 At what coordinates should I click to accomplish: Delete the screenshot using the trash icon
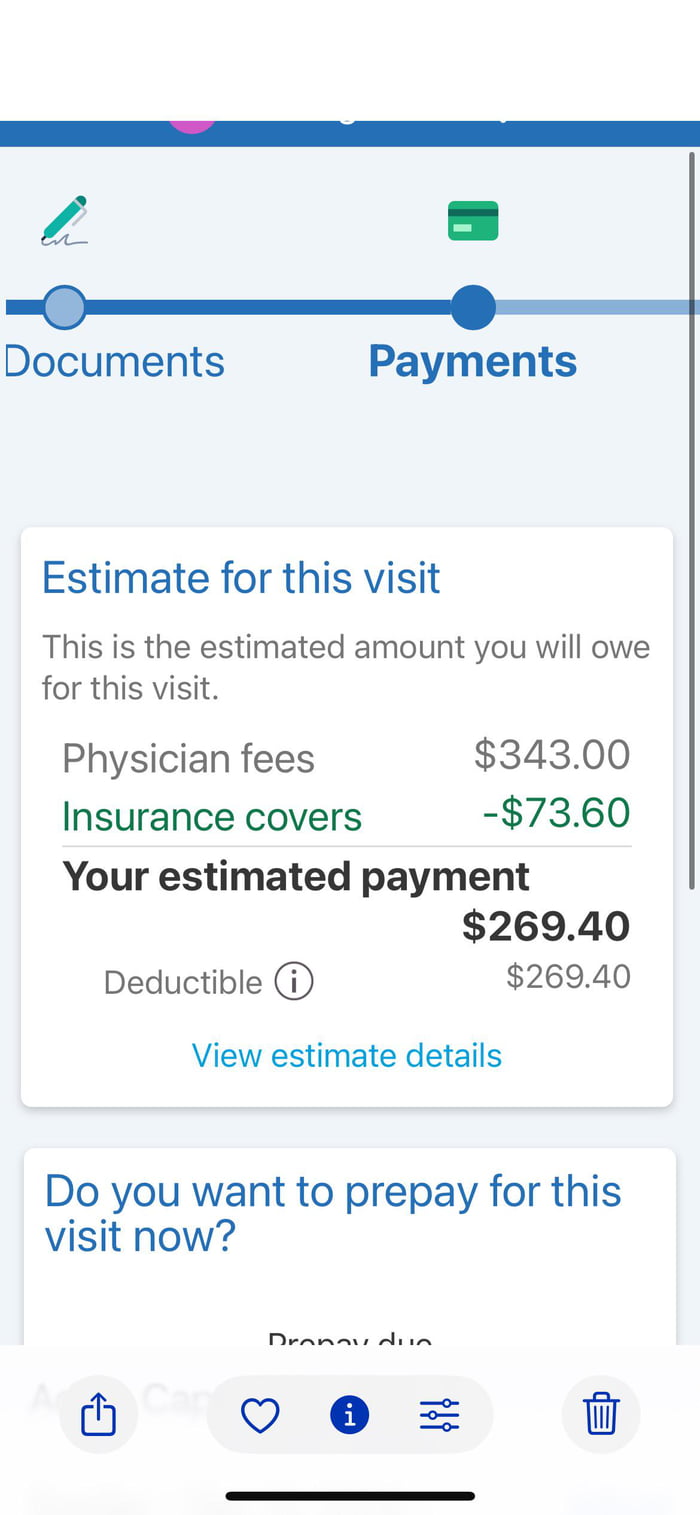[x=600, y=1414]
